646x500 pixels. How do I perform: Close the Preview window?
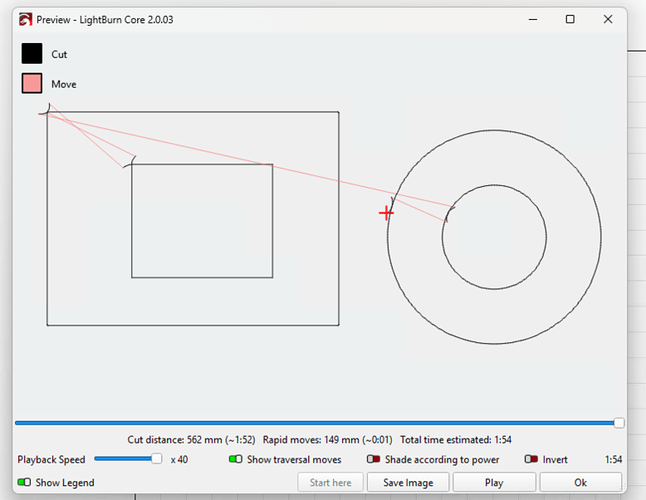608,19
